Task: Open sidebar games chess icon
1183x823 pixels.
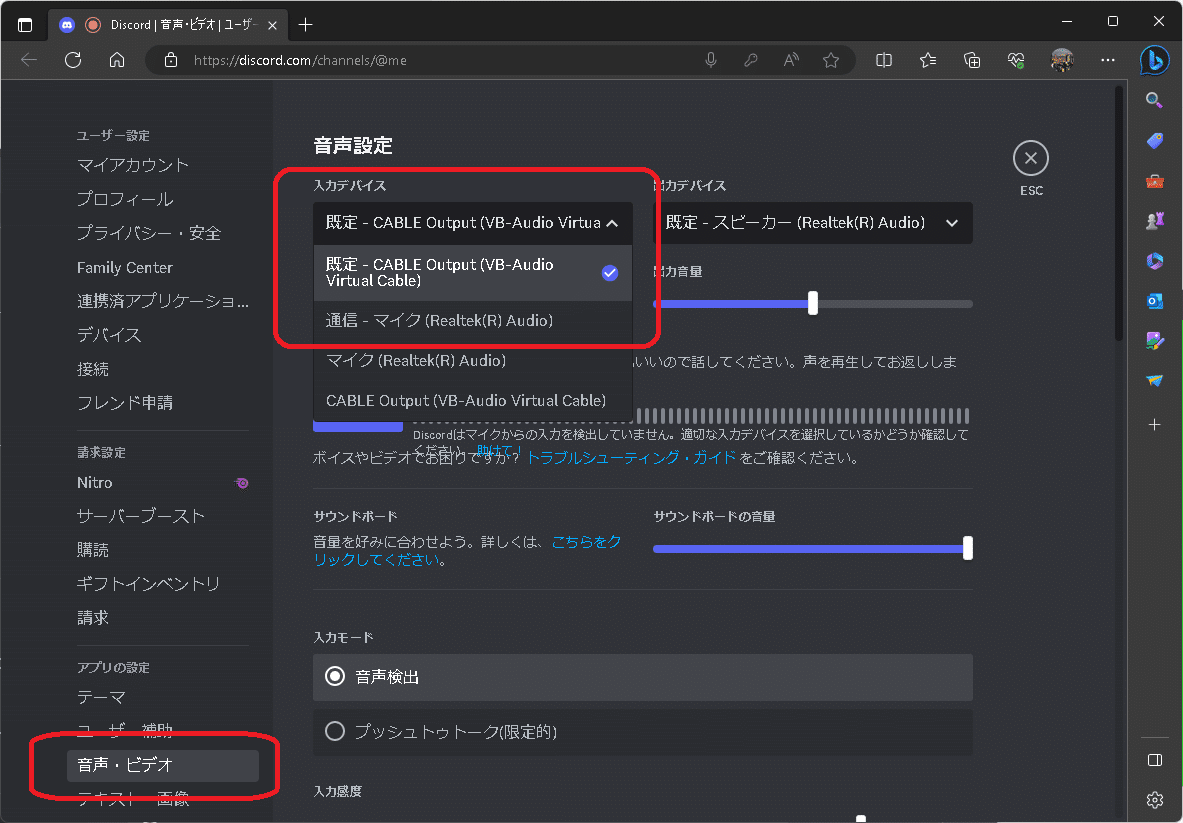Action: (1154, 220)
